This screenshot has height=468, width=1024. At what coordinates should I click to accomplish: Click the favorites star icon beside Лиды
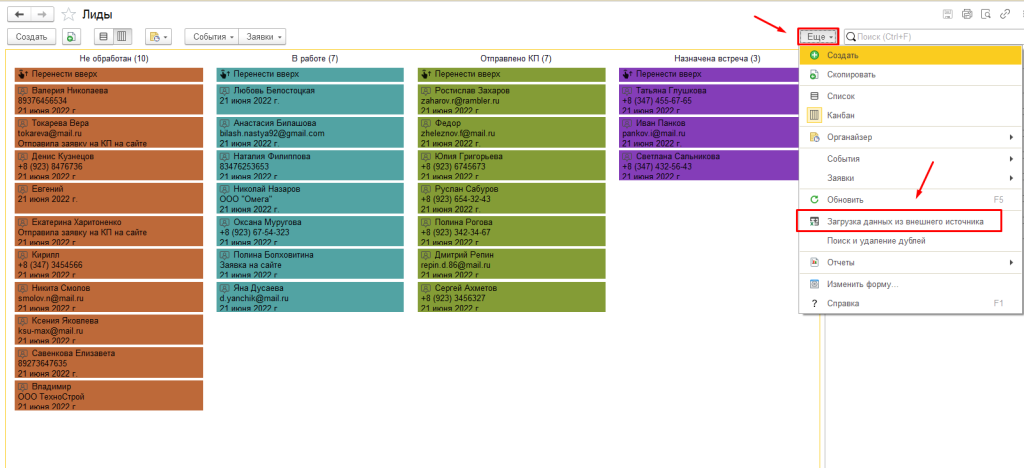tap(67, 14)
